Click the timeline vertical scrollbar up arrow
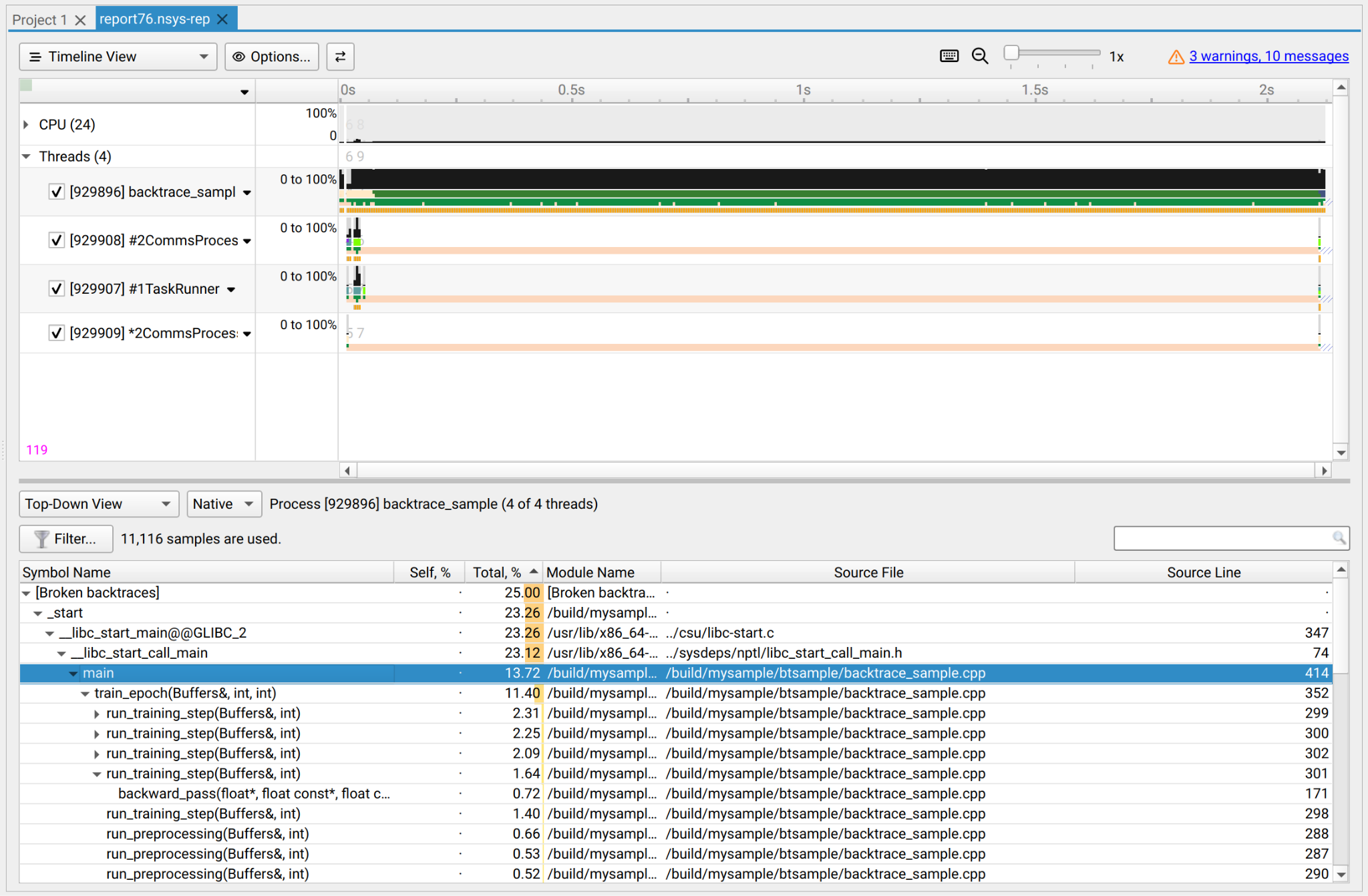The width and height of the screenshot is (1368, 896). tap(1341, 87)
